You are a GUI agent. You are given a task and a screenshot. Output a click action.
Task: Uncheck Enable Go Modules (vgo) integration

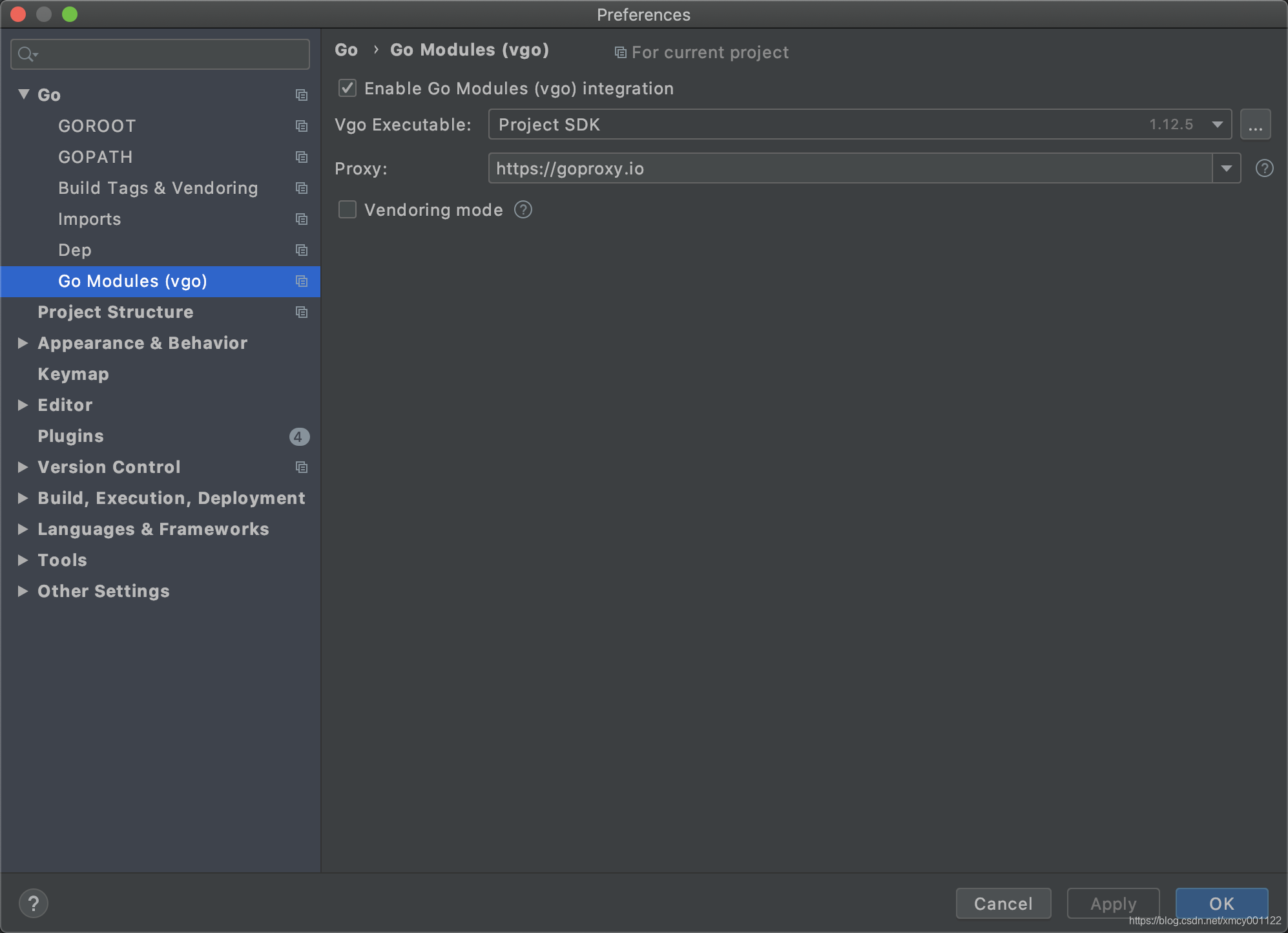coord(348,89)
